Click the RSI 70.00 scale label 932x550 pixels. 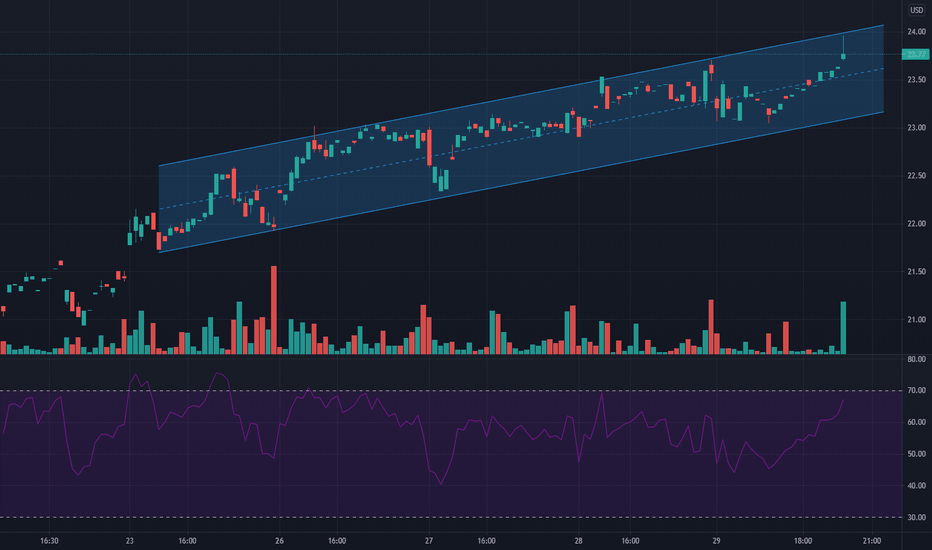pyautogui.click(x=915, y=391)
